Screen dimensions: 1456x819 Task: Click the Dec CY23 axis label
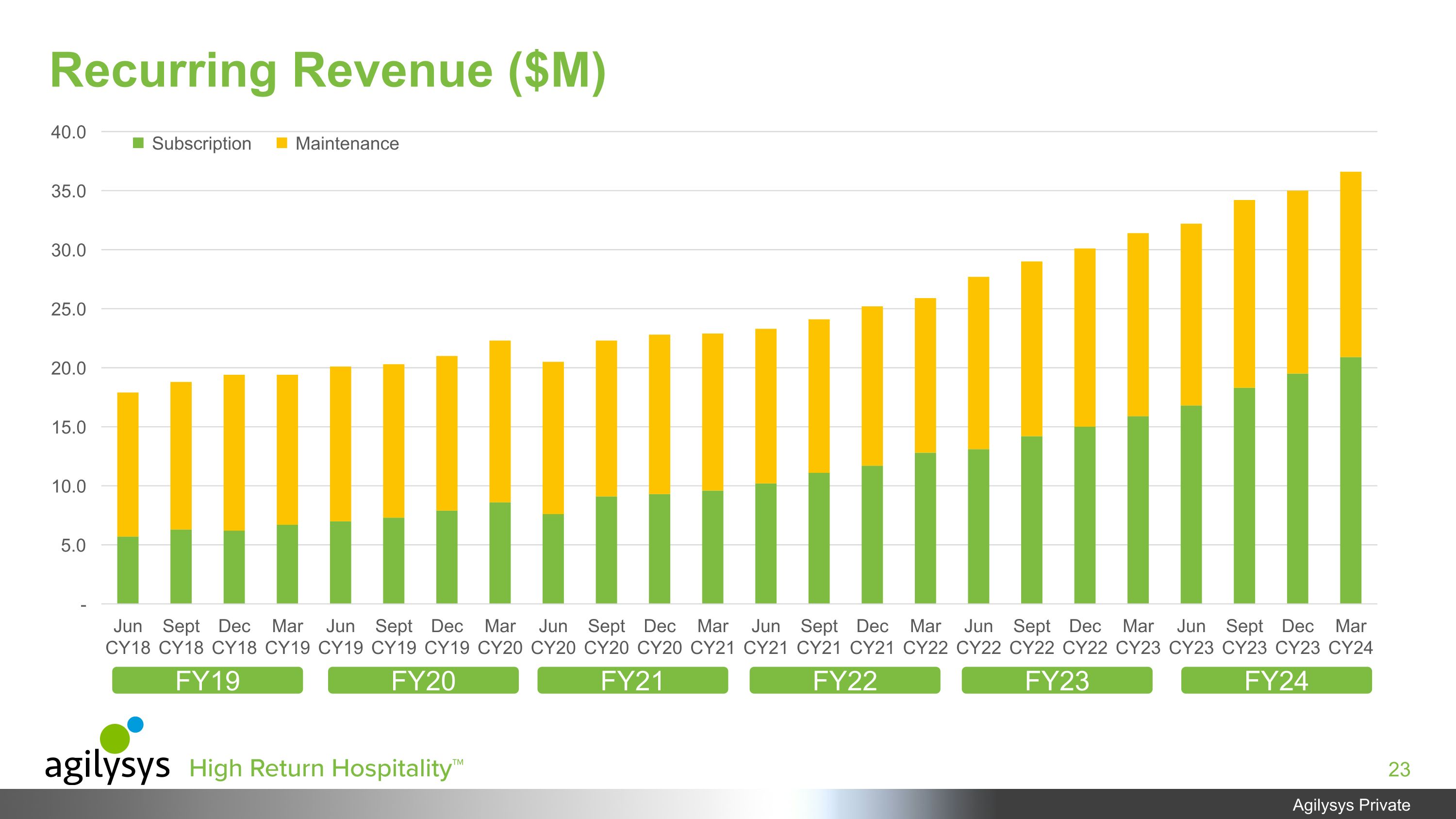(x=1297, y=636)
